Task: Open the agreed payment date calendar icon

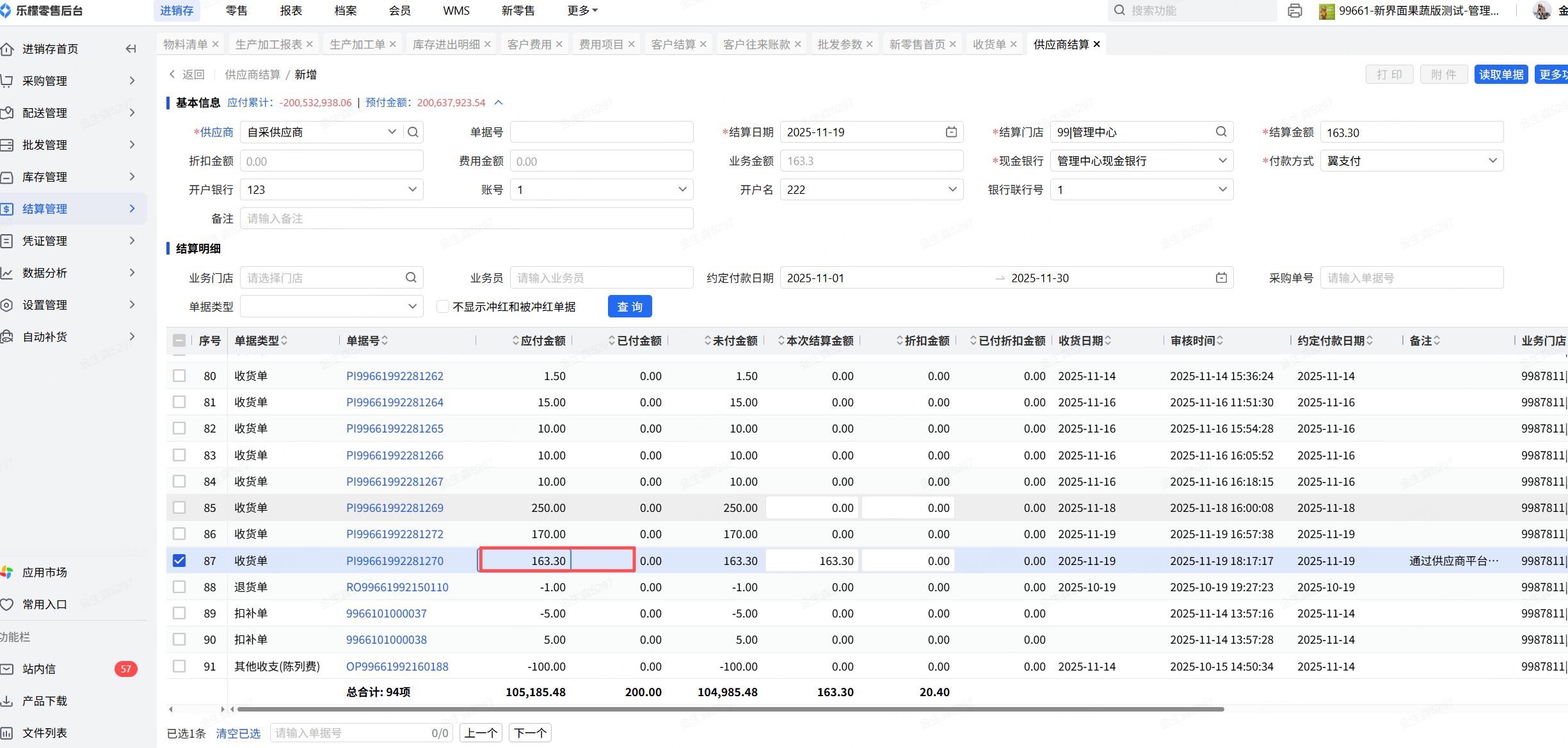Action: 1221,278
